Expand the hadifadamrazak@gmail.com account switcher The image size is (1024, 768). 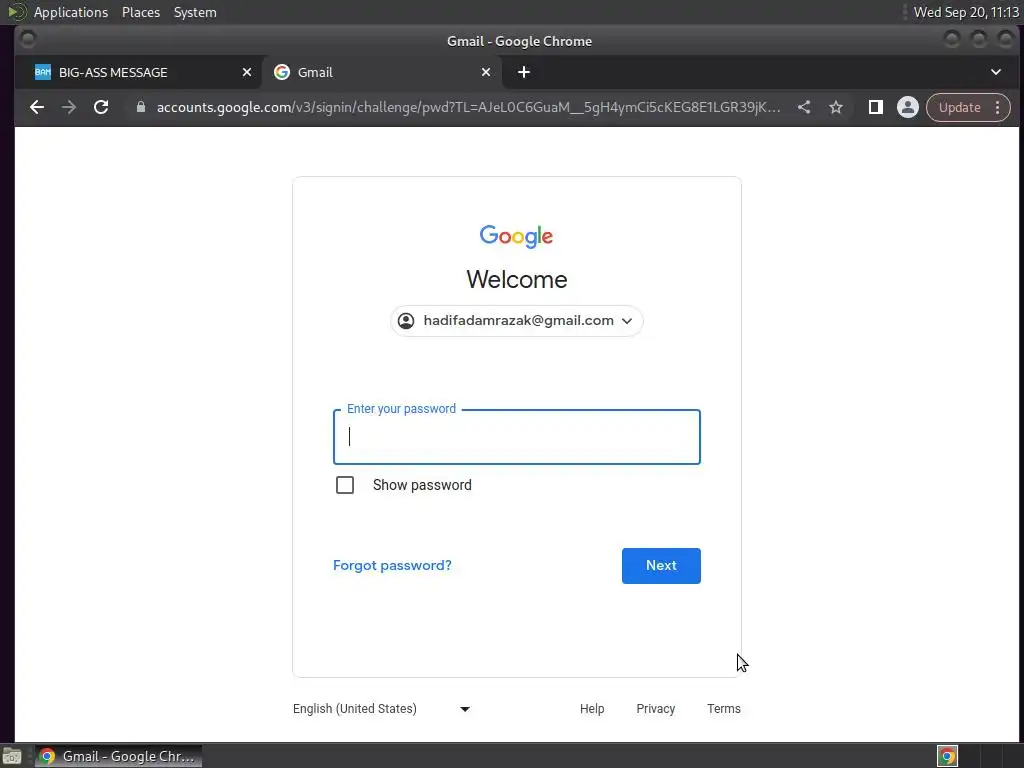[517, 321]
